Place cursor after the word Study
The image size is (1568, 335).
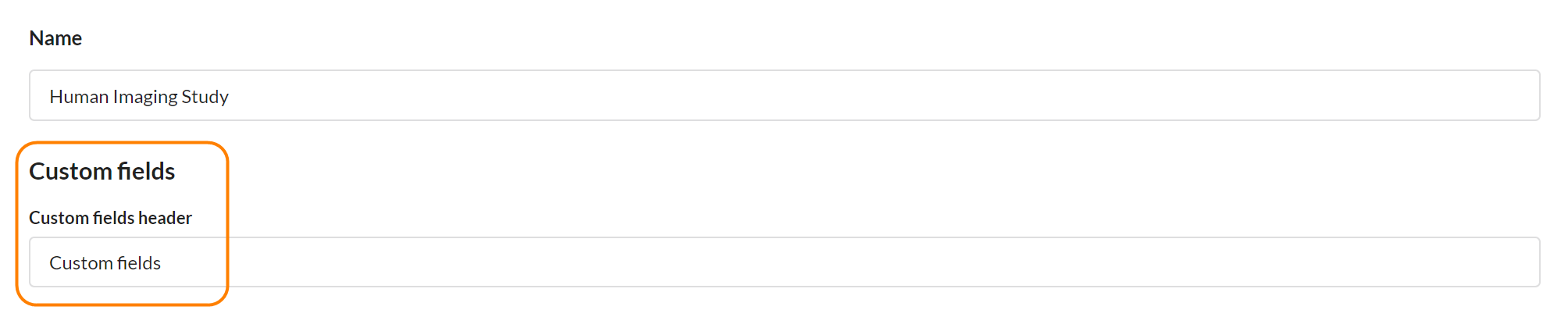(x=230, y=97)
